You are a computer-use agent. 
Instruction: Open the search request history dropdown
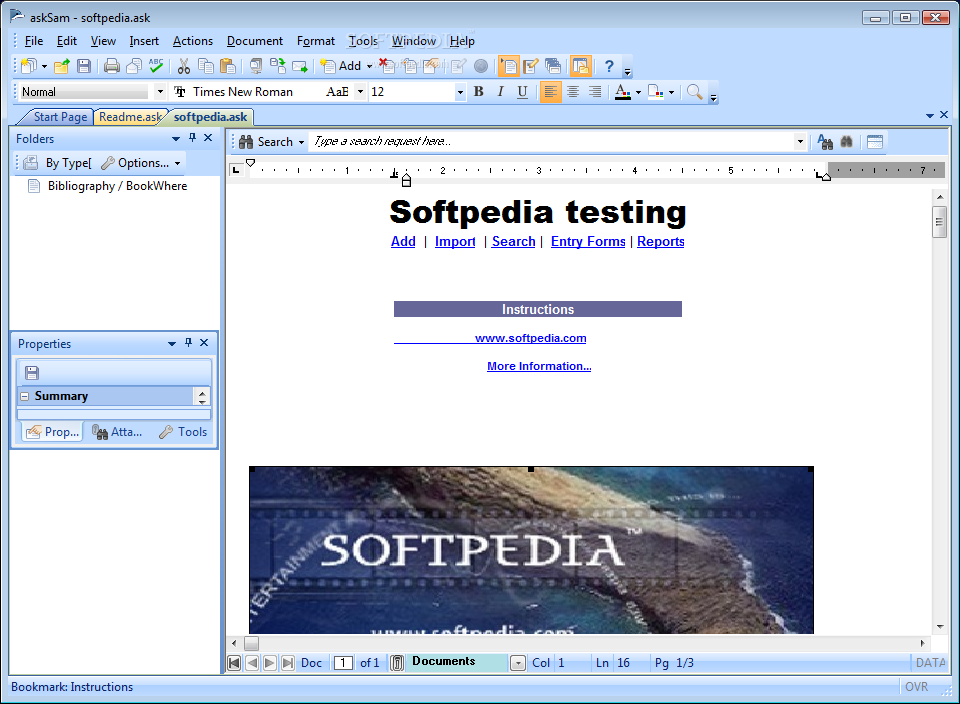800,142
